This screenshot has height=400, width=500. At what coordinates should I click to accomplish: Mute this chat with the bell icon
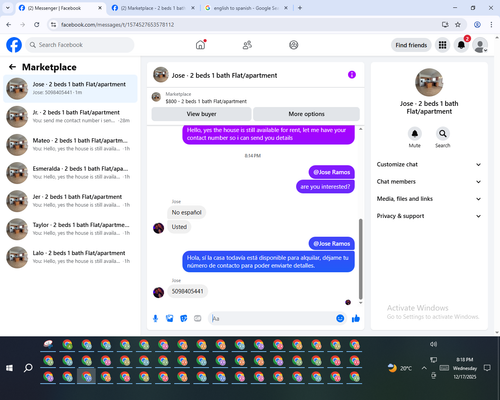pyautogui.click(x=415, y=134)
